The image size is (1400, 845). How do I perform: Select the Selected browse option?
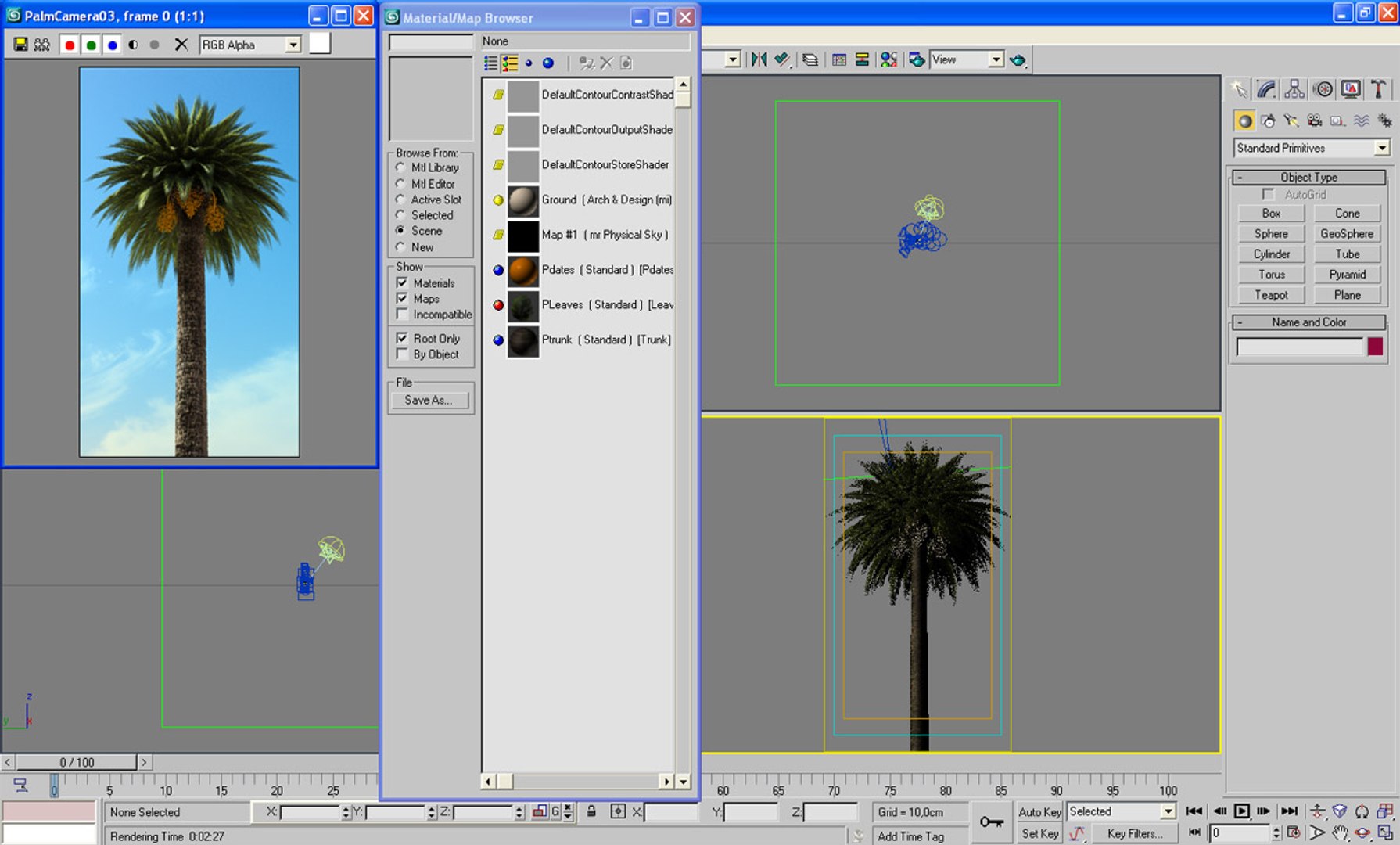424,215
